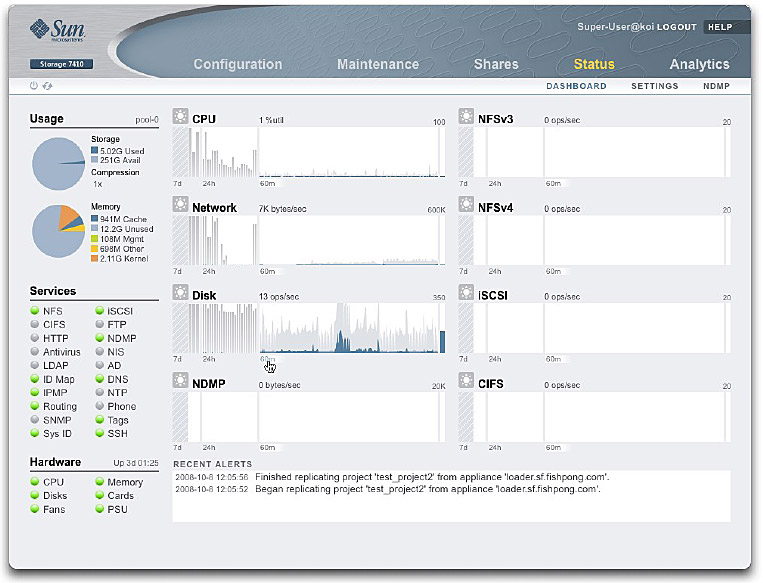Click the blue 5.02G Used legend swatch
This screenshot has height=583, width=763.
[95, 150]
